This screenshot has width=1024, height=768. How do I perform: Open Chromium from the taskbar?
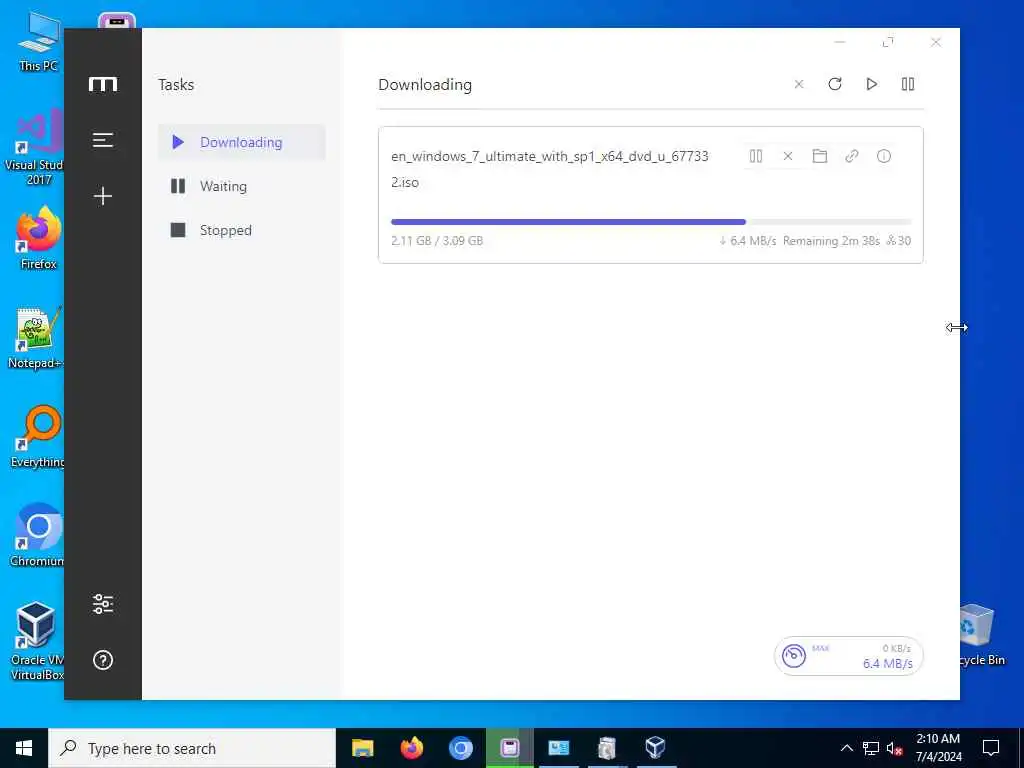pos(460,748)
